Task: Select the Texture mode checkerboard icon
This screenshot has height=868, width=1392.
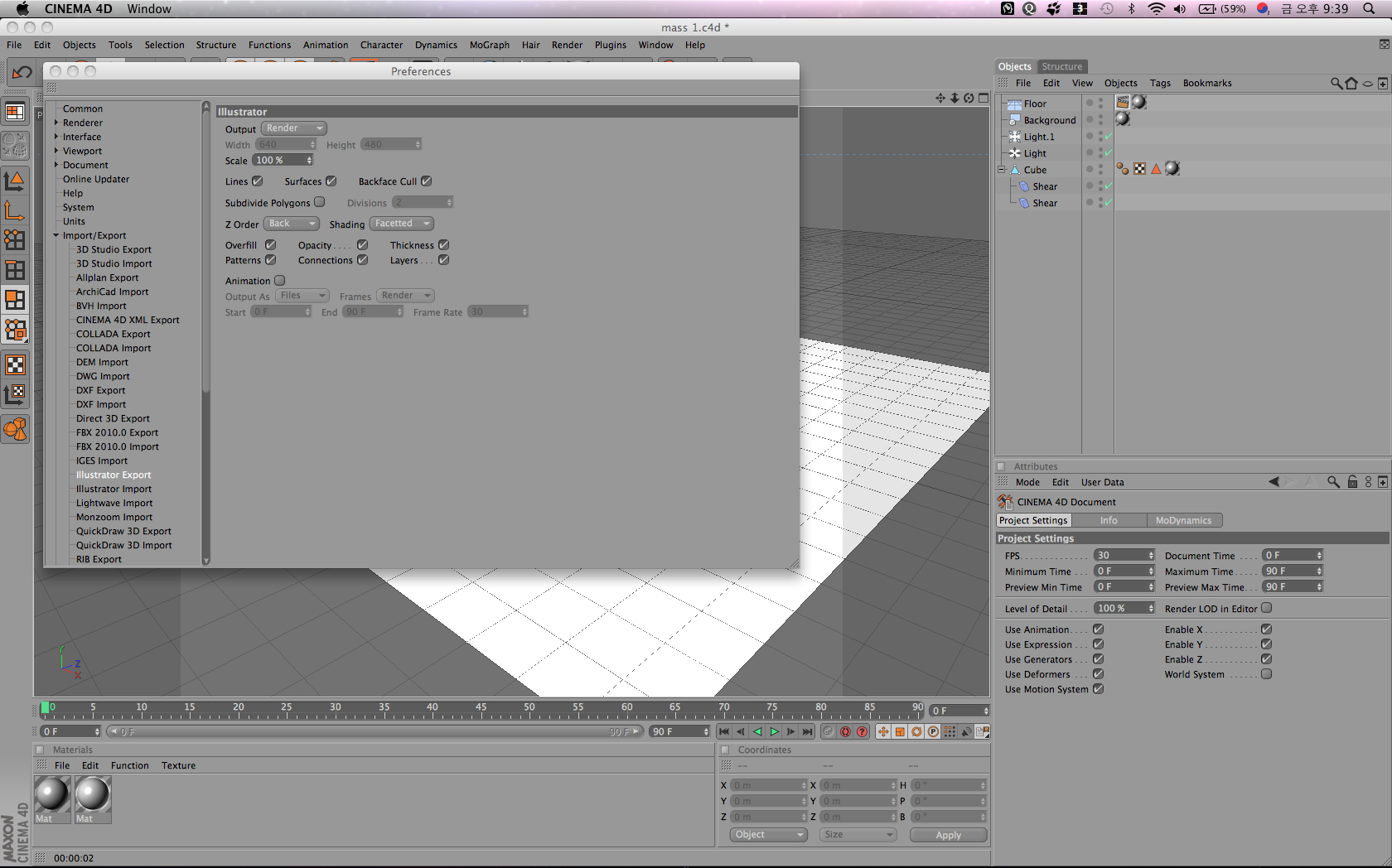Action: [x=15, y=364]
